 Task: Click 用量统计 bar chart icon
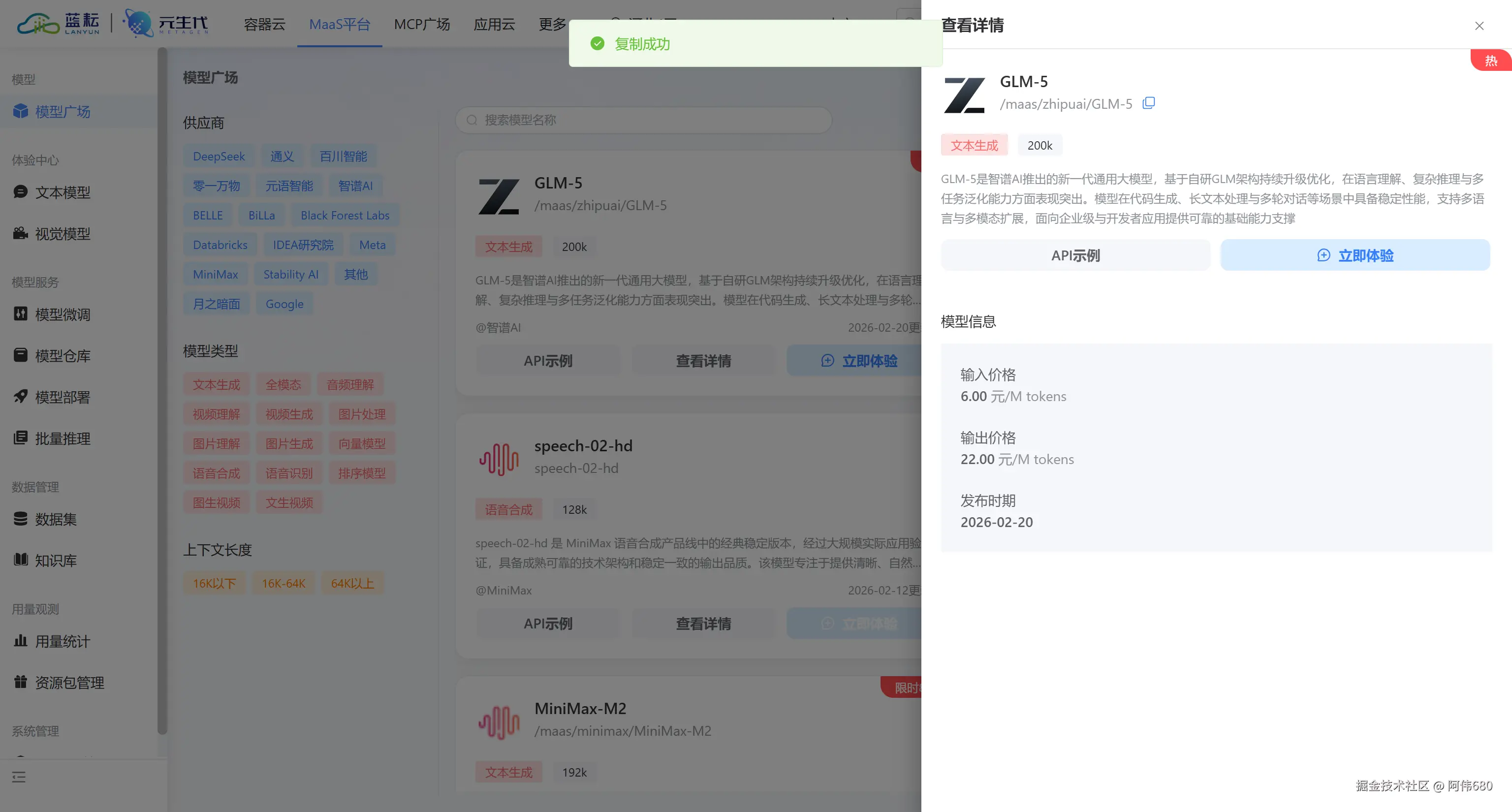(21, 641)
